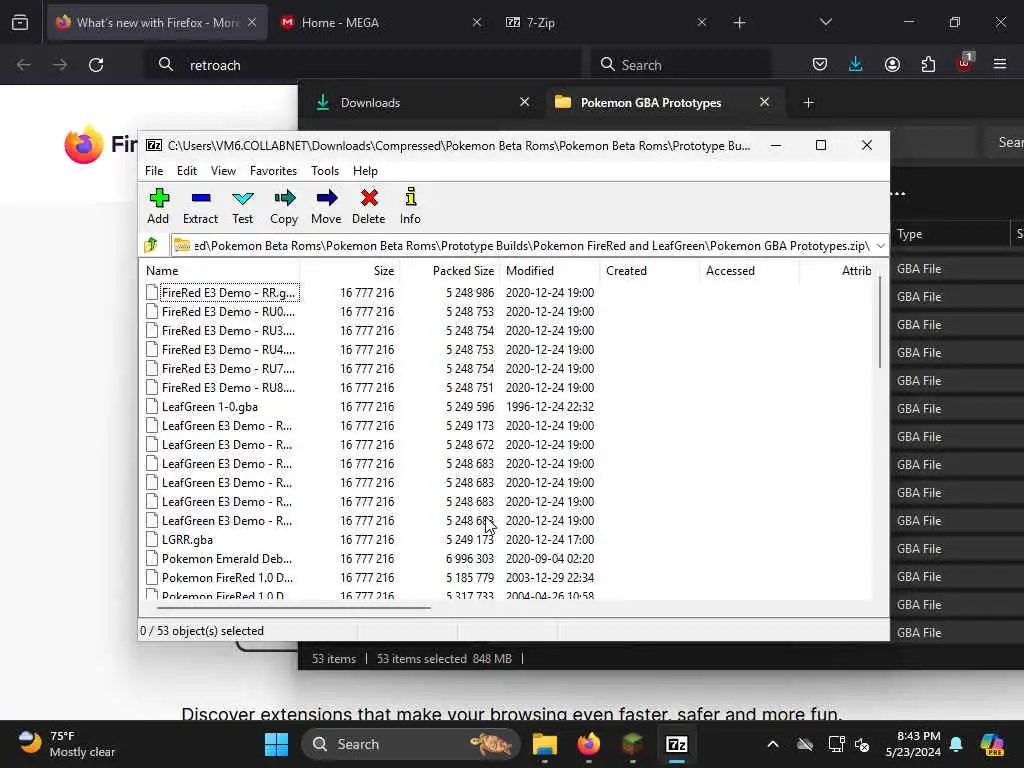The width and height of the screenshot is (1024, 768).
Task: Sort by the Modified column header
Action: tap(549, 270)
